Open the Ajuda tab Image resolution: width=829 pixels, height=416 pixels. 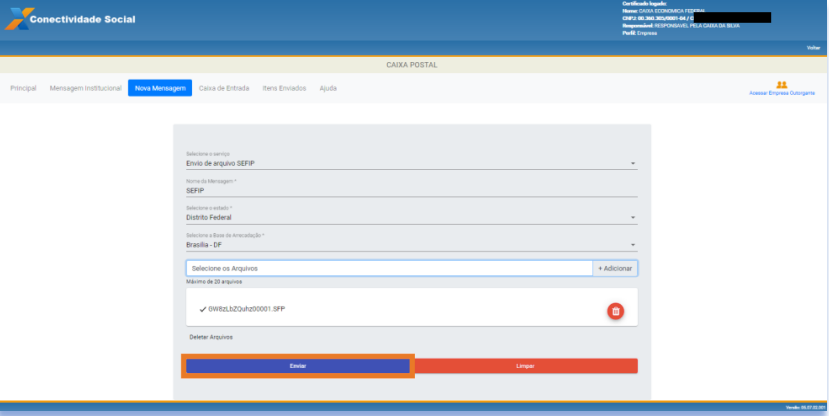click(x=328, y=88)
